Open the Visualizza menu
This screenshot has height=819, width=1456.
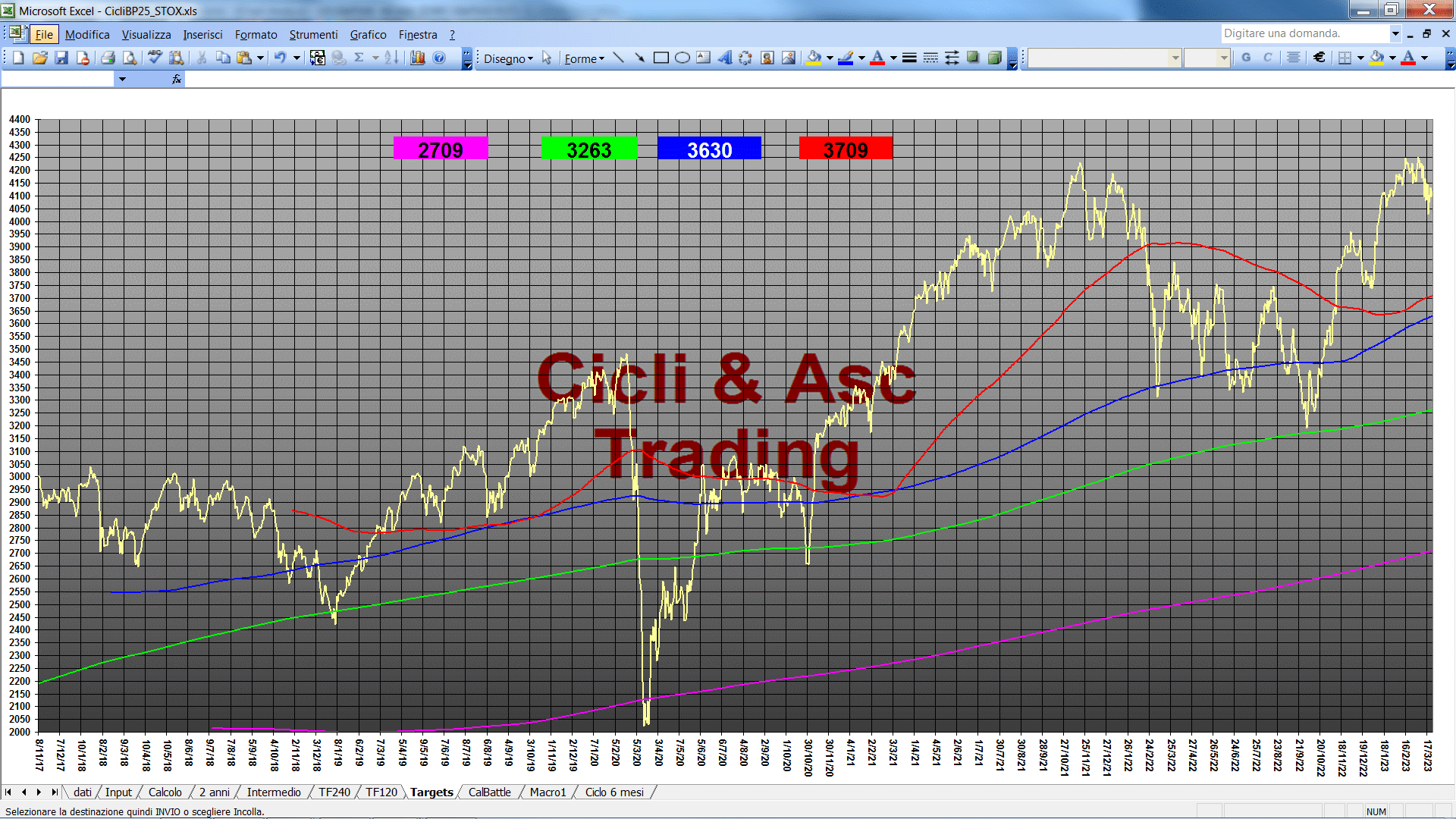[146, 35]
